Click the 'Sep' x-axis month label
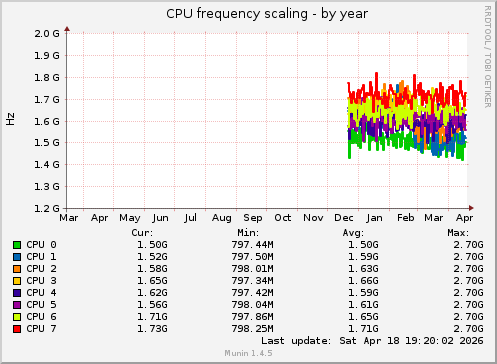Screen dimensions: 497x364 [x=253, y=218]
